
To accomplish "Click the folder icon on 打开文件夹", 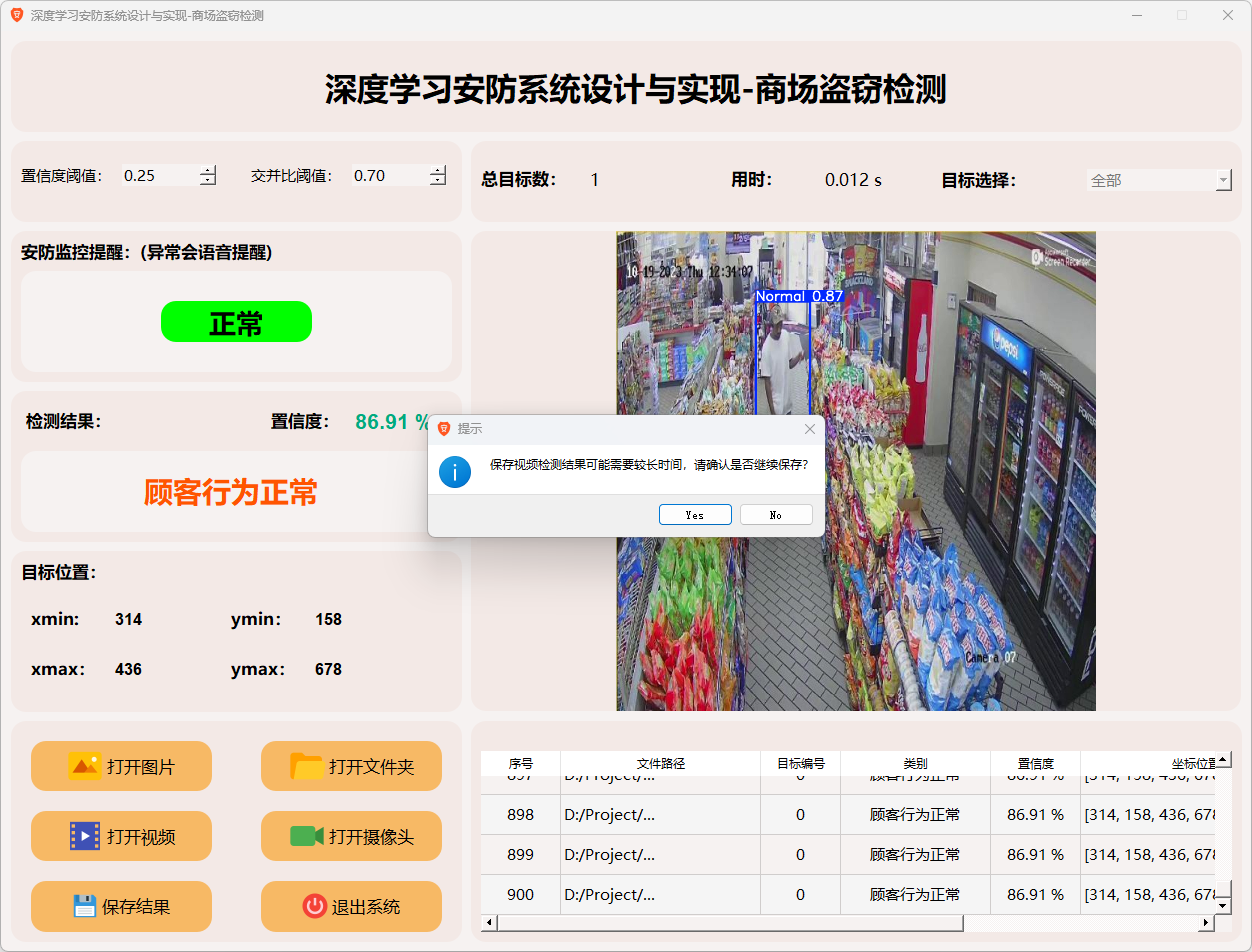I will tap(306, 766).
